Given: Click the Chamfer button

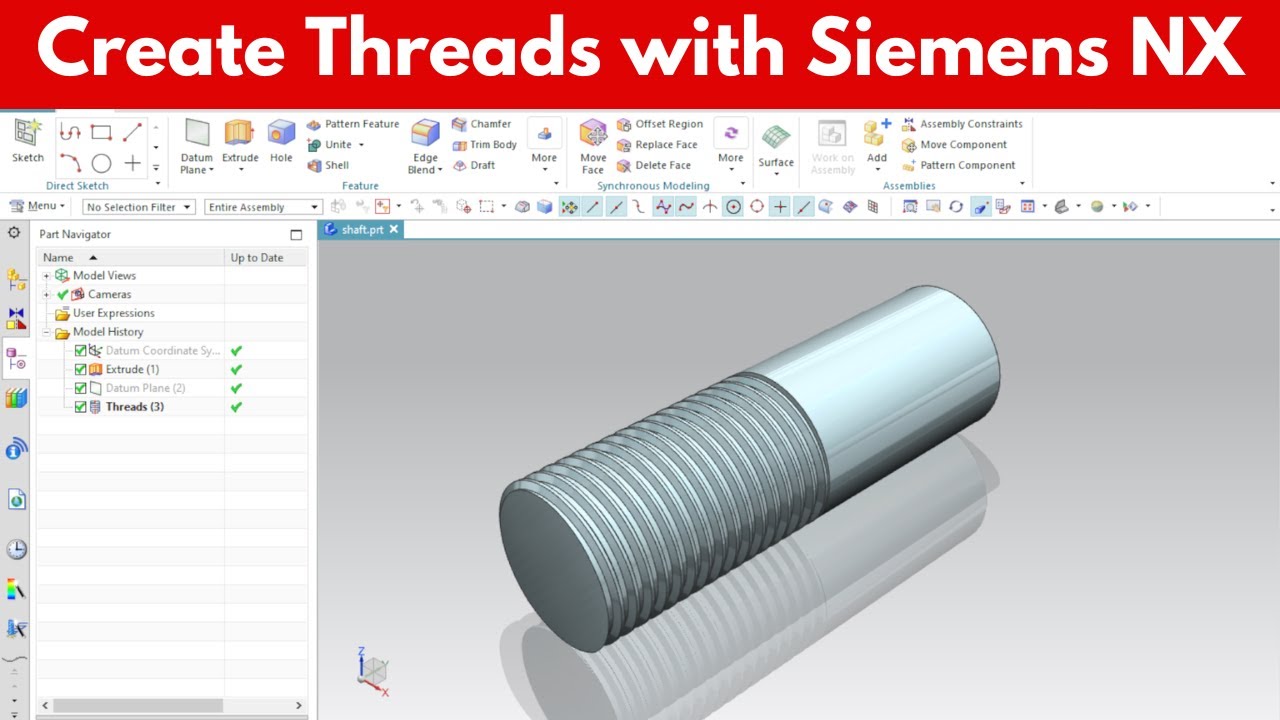Looking at the screenshot, I should [481, 124].
